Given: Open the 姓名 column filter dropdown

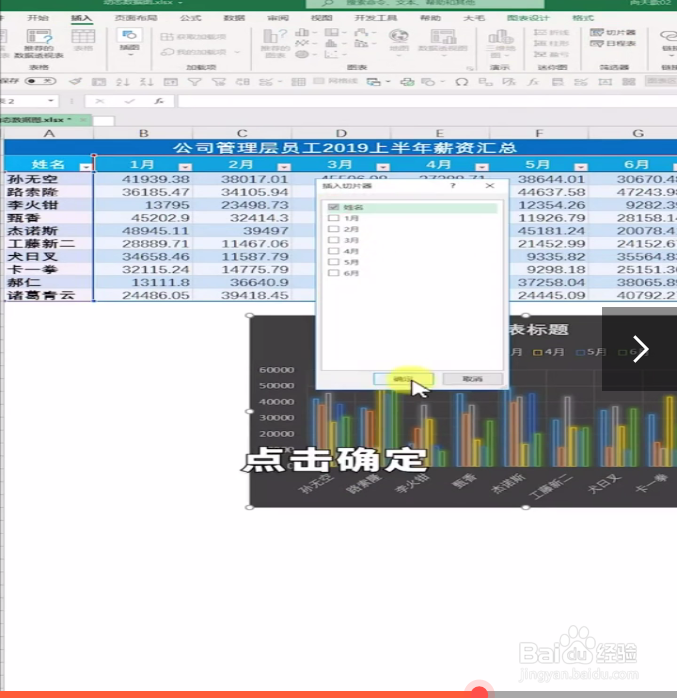Looking at the screenshot, I should coord(85,167).
